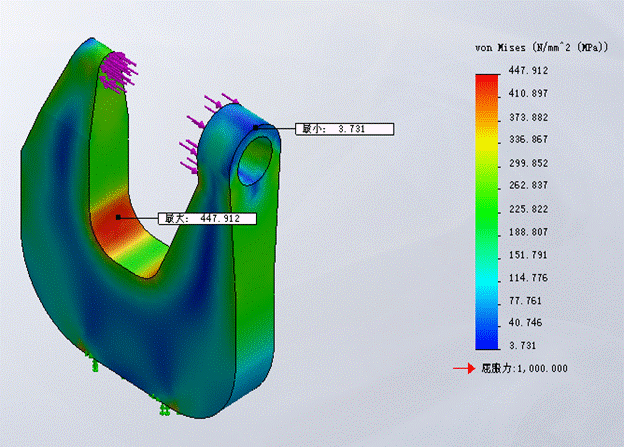The image size is (624, 447).
Task: Click the red yield strength arrow marker
Action: point(463,369)
